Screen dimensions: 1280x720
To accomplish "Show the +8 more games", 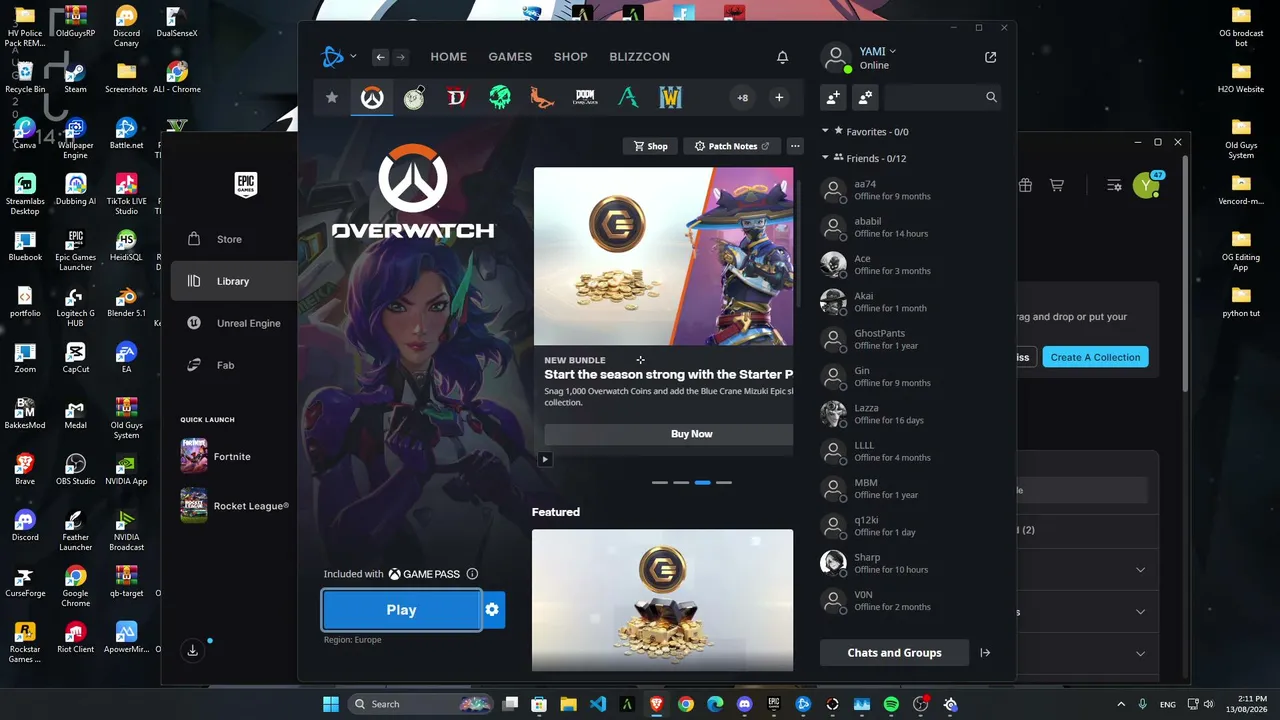I will point(742,97).
